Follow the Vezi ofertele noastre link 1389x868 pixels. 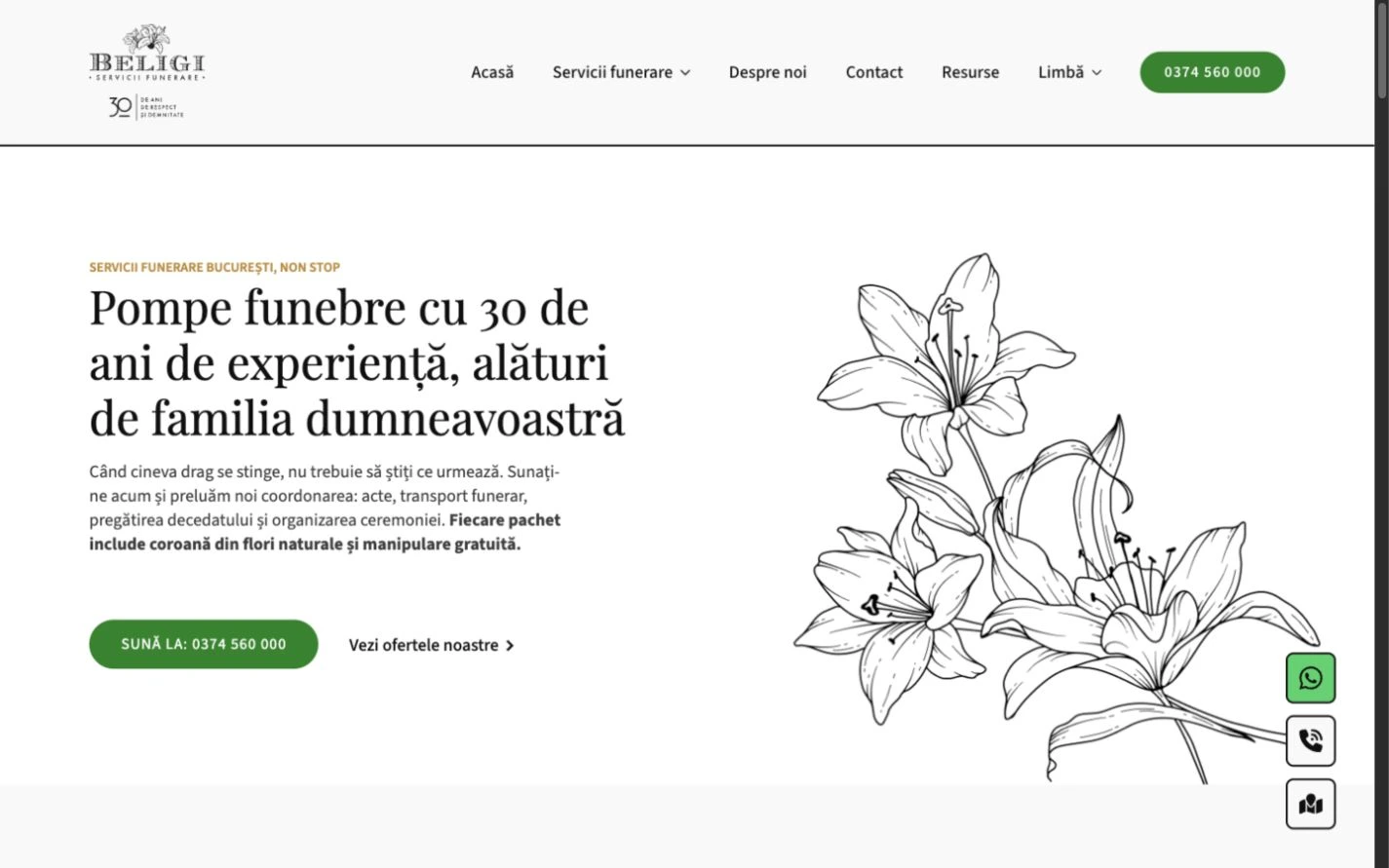tap(431, 645)
